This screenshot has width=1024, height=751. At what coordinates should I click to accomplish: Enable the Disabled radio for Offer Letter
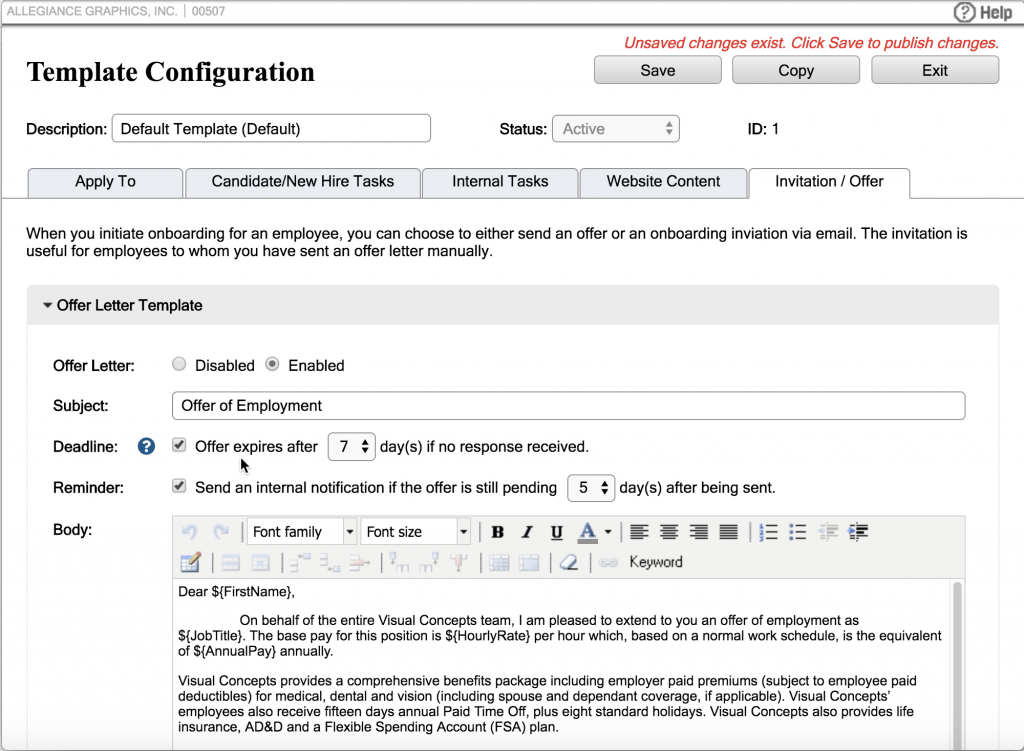(178, 364)
